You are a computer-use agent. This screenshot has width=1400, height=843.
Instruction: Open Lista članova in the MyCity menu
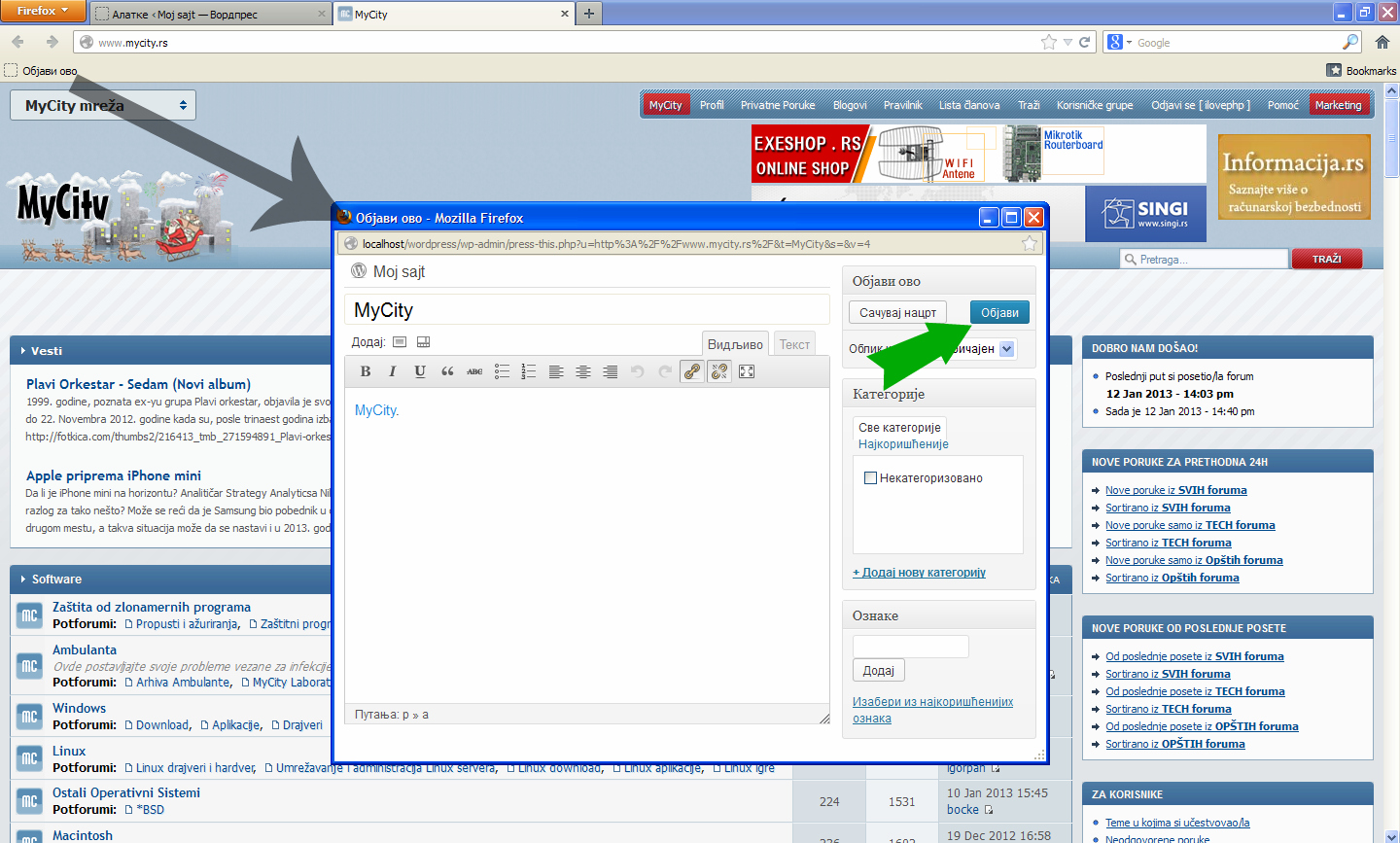(x=969, y=105)
